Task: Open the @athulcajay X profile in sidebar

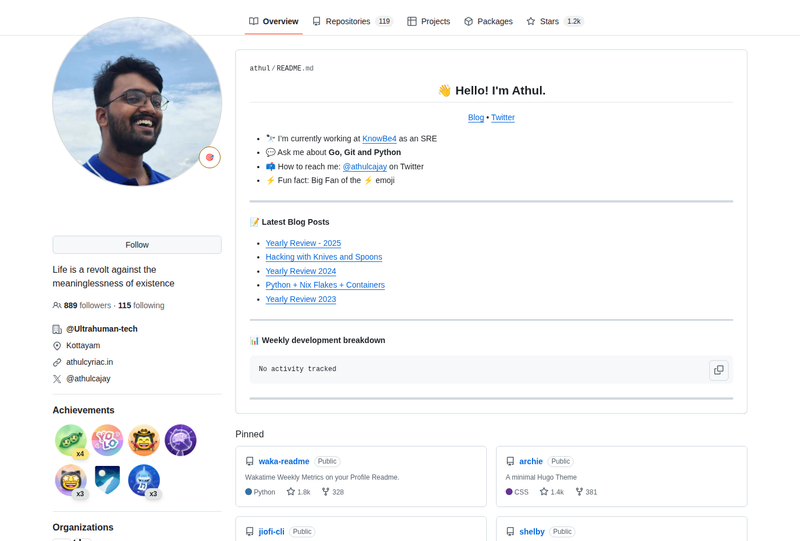Action: [88, 379]
